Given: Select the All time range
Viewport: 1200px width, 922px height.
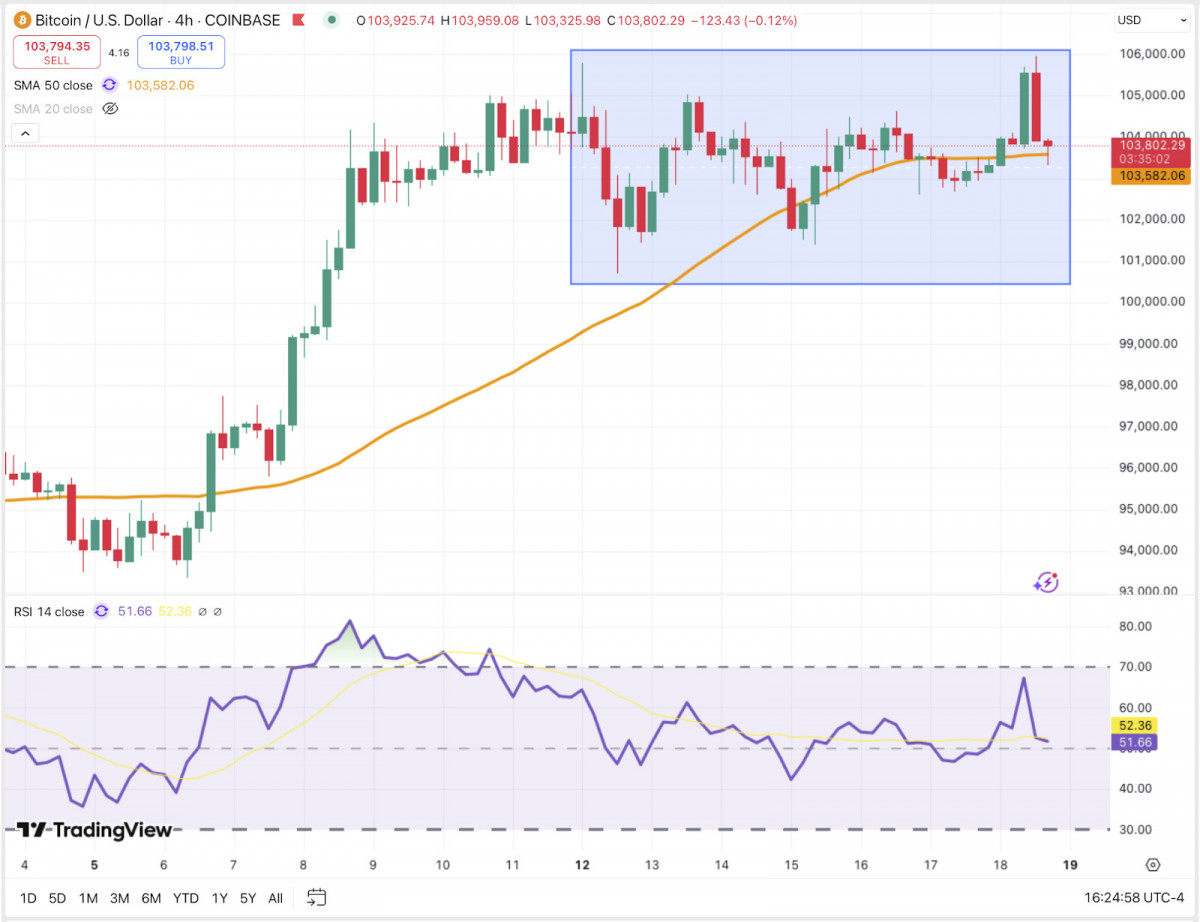Looking at the screenshot, I should click(x=276, y=898).
